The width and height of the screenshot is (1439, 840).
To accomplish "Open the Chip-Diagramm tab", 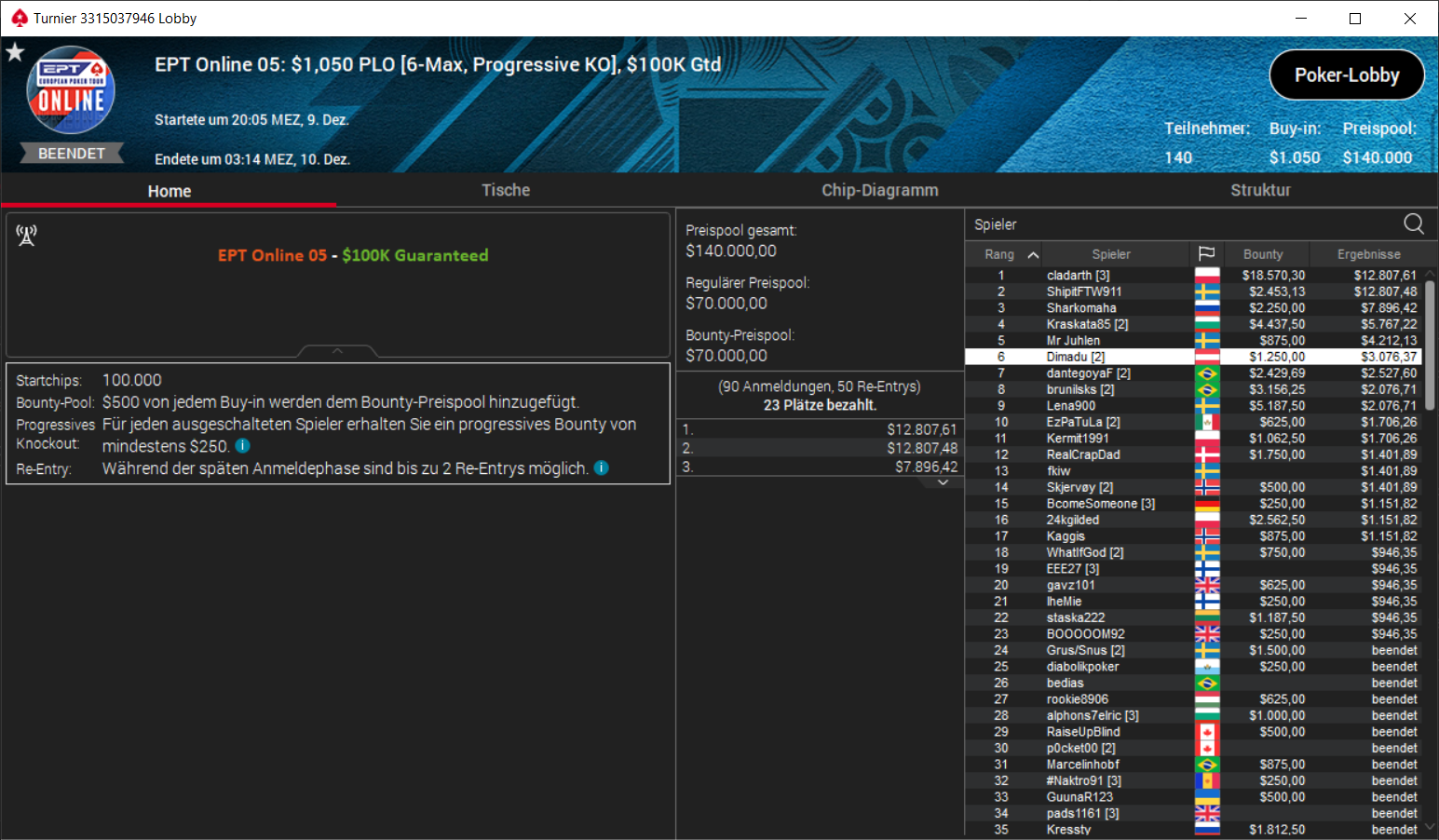I will 879,190.
